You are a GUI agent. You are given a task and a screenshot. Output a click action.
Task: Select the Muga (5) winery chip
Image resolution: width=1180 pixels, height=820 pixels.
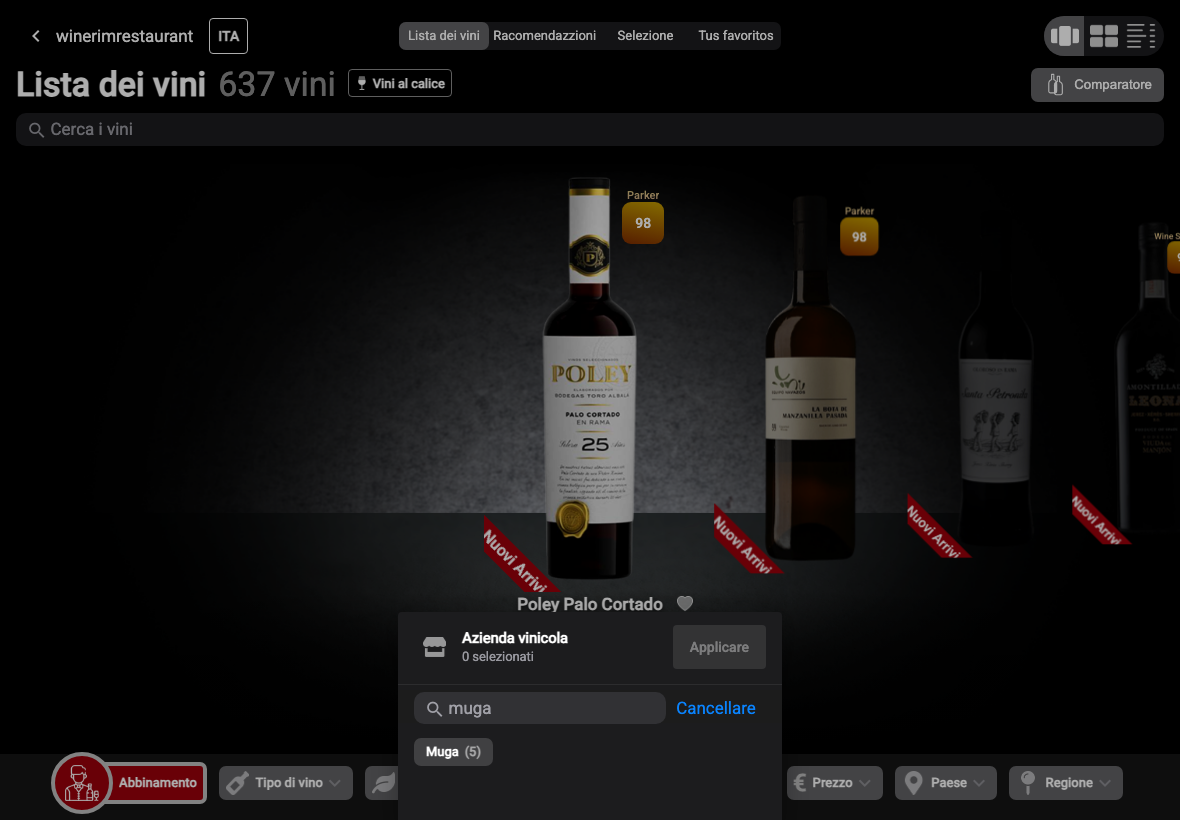tap(453, 752)
